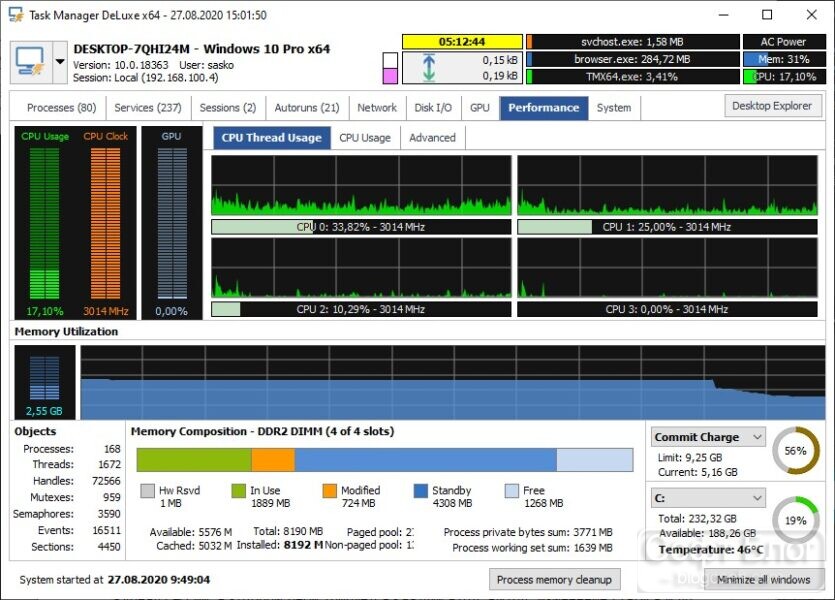Click the Commit Charge 56% ring gauge

tap(796, 450)
